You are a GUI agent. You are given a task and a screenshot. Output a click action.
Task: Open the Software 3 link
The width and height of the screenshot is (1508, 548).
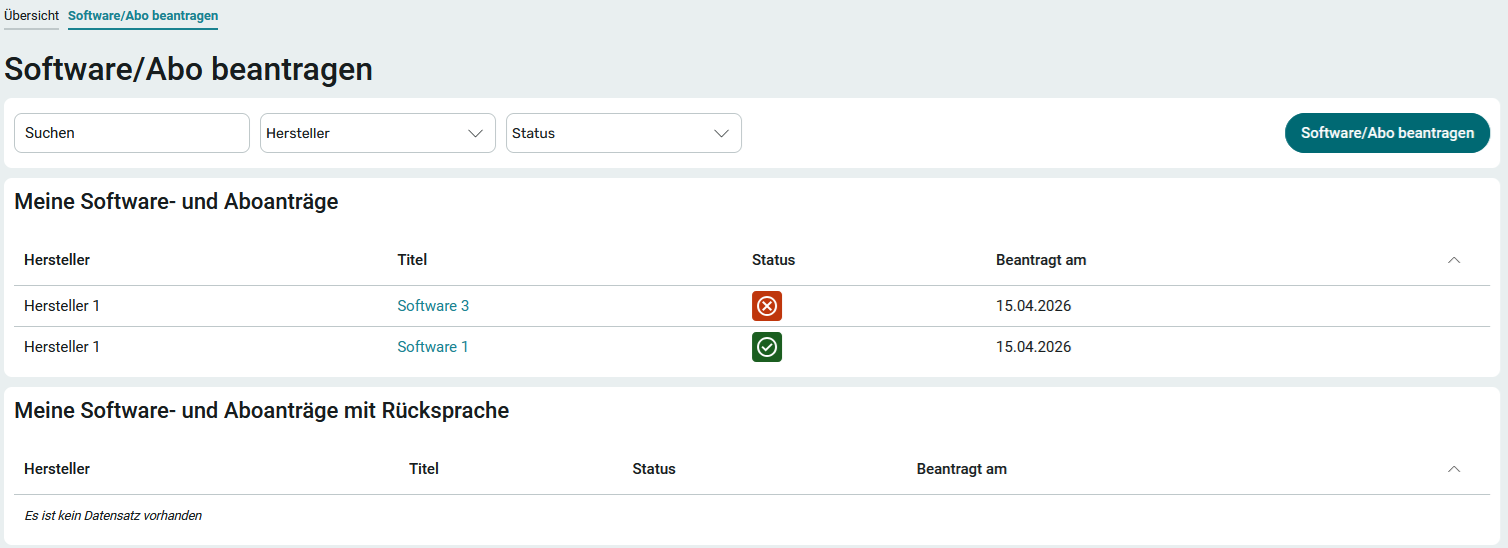(433, 306)
